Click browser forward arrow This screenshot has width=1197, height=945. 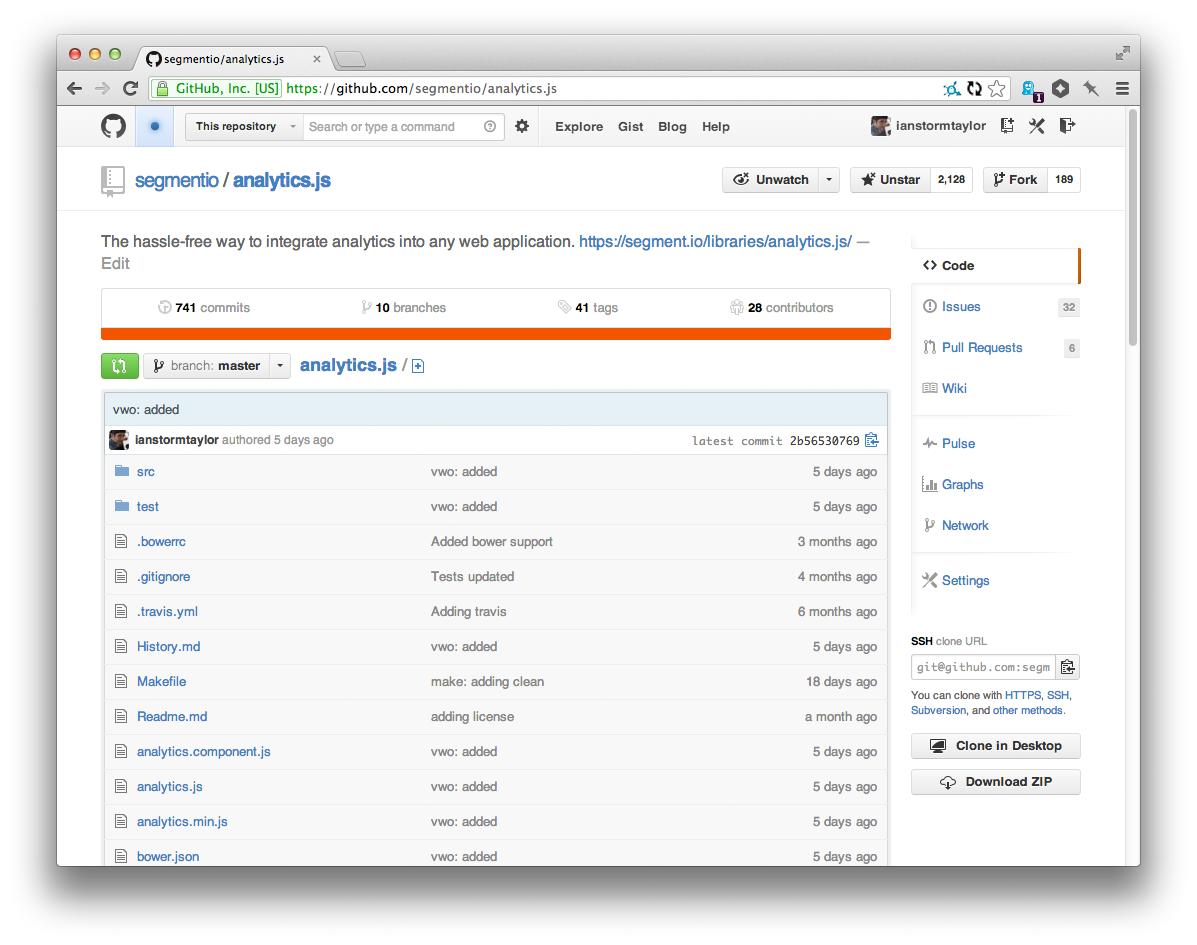102,89
